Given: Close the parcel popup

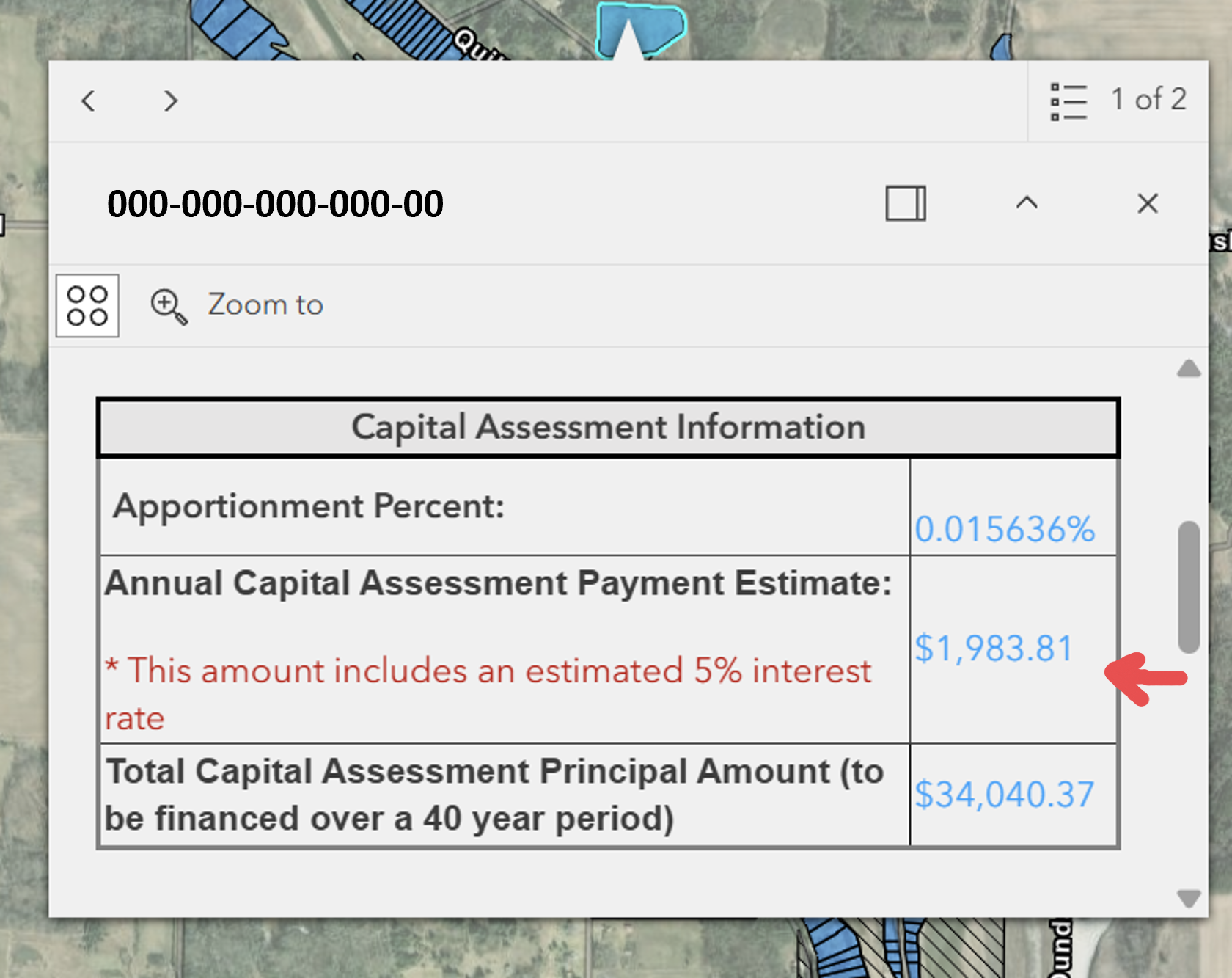Looking at the screenshot, I should [x=1148, y=203].
